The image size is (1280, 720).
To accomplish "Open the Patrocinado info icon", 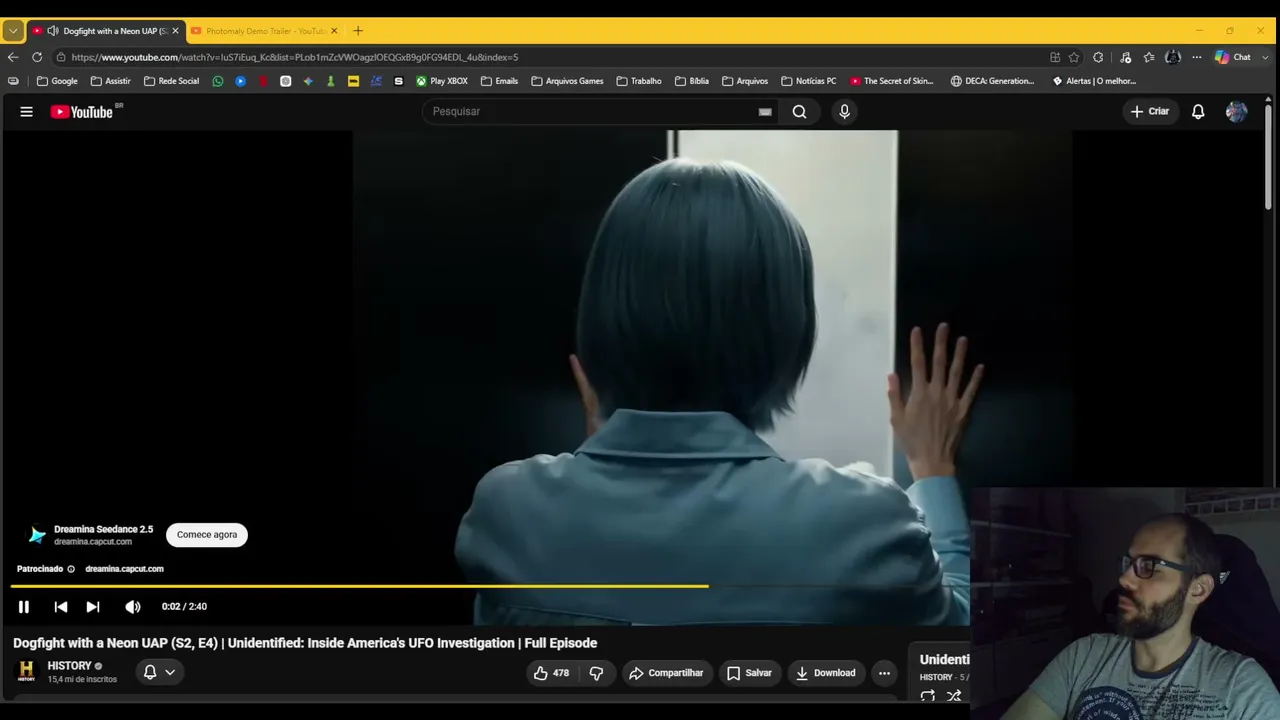I will [71, 569].
